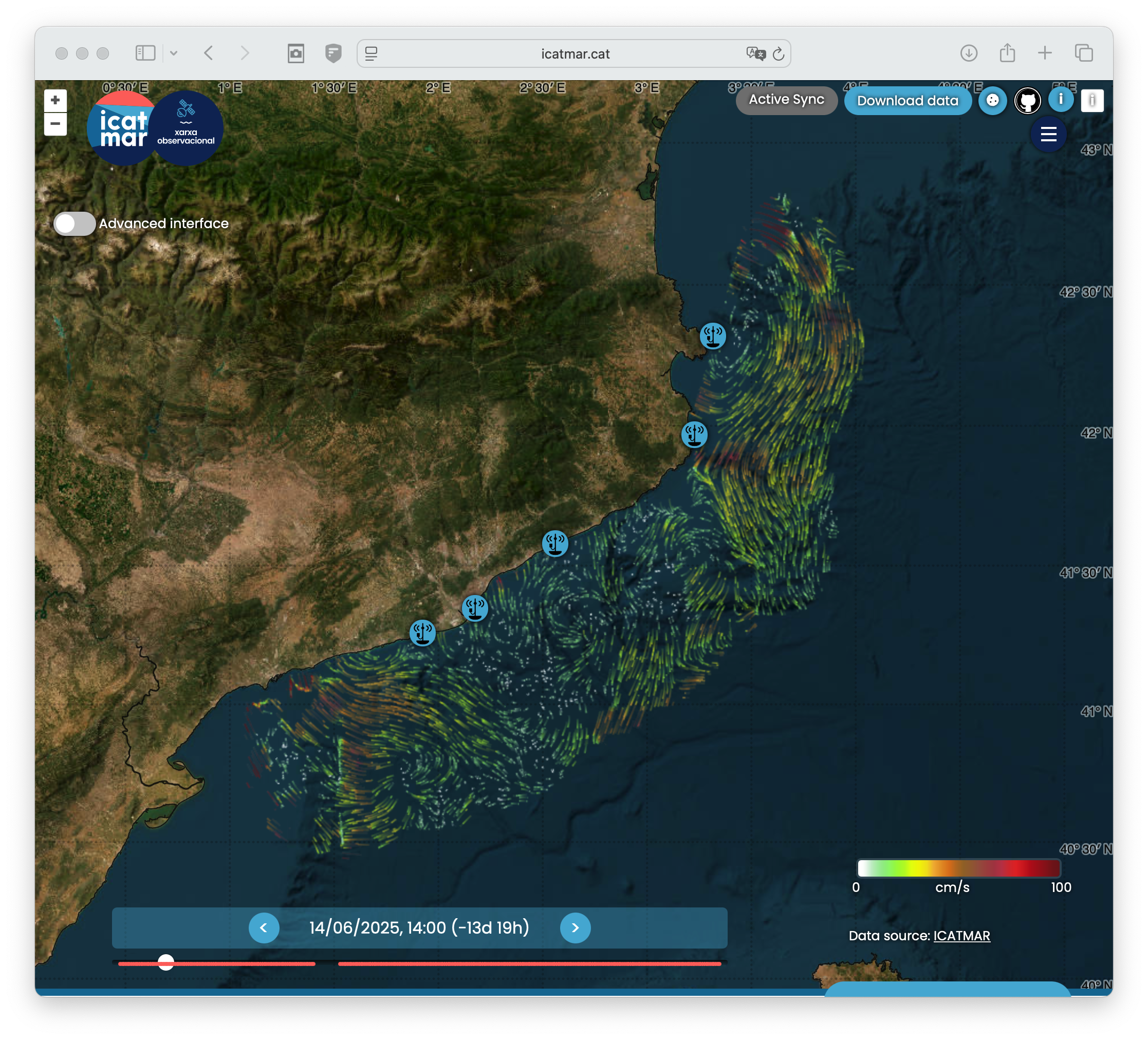Viewport: 1148px width, 1040px height.
Task: Zoom in the map with plus button
Action: click(55, 100)
